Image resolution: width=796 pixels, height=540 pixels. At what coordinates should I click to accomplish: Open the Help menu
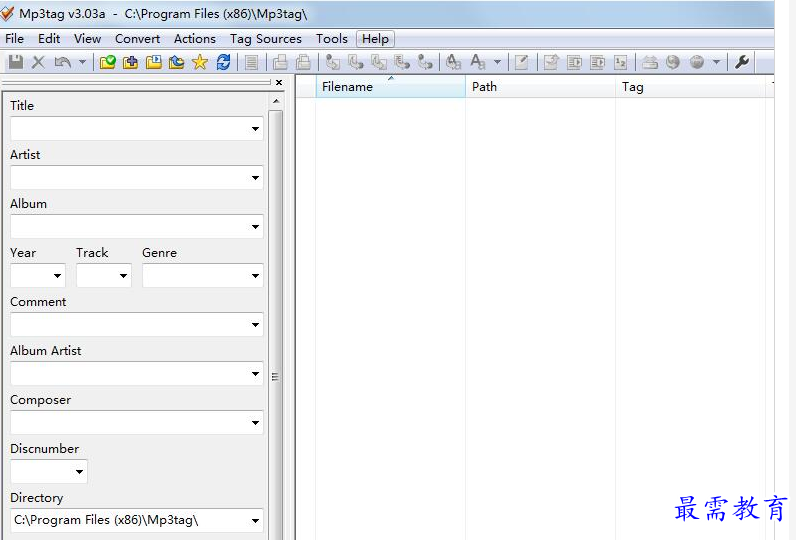(x=375, y=39)
